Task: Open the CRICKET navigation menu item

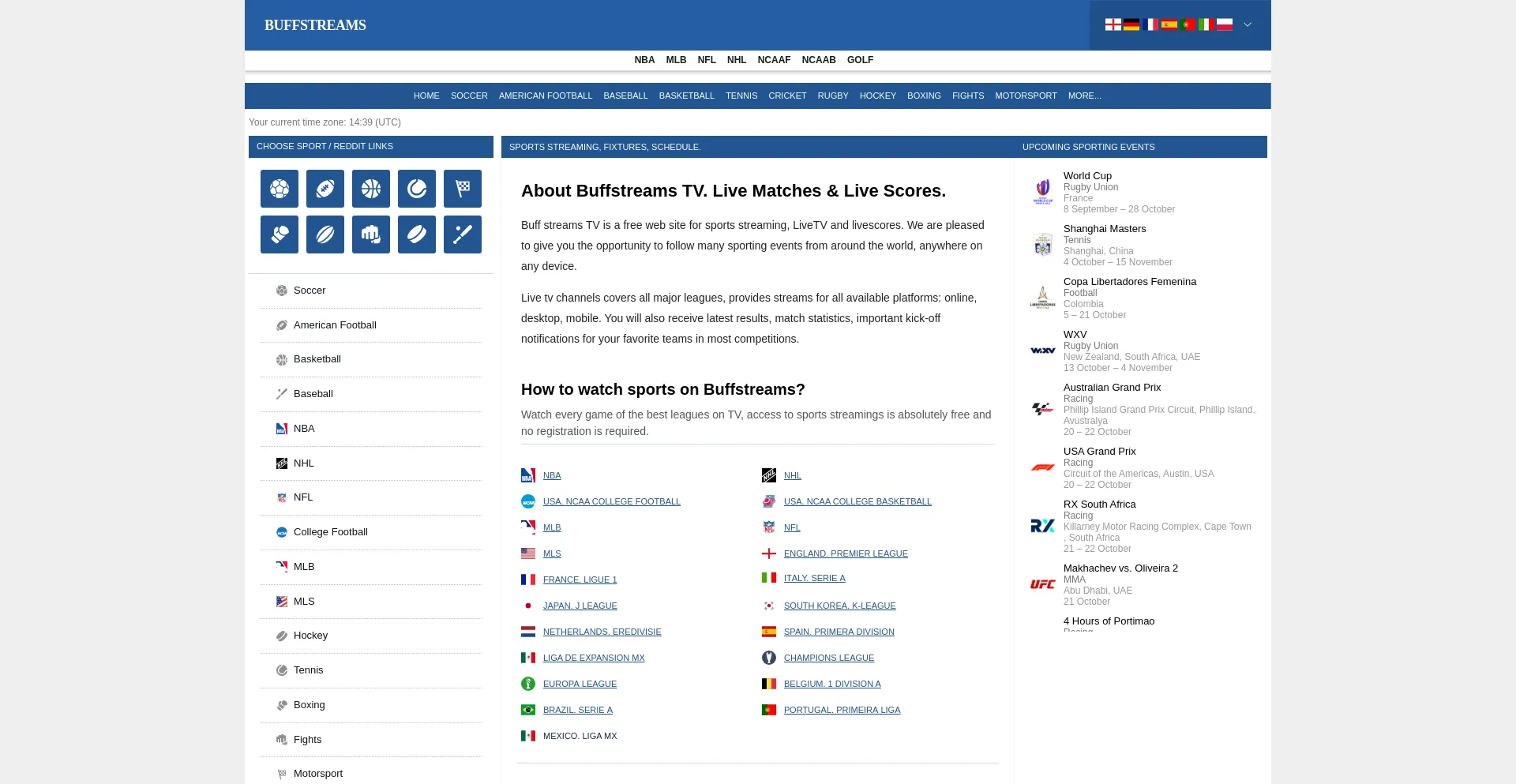Action: click(787, 96)
